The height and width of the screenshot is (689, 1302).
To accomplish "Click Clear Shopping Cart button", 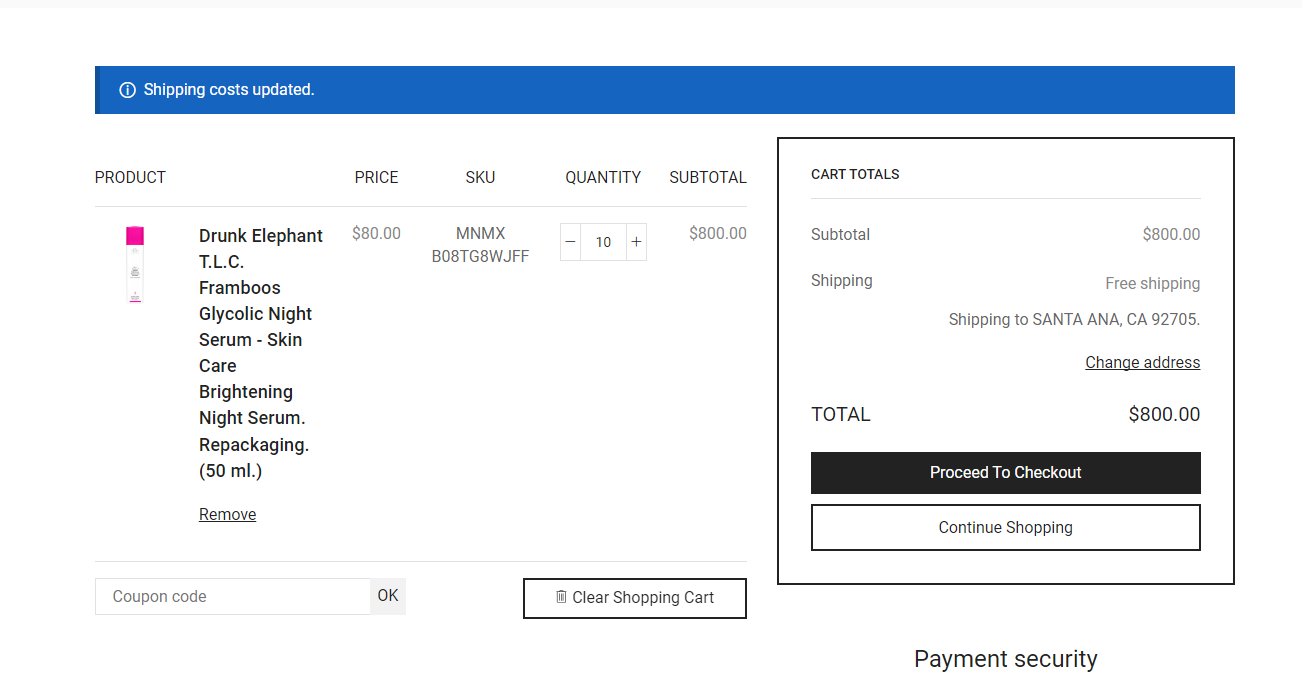I will click(x=635, y=598).
